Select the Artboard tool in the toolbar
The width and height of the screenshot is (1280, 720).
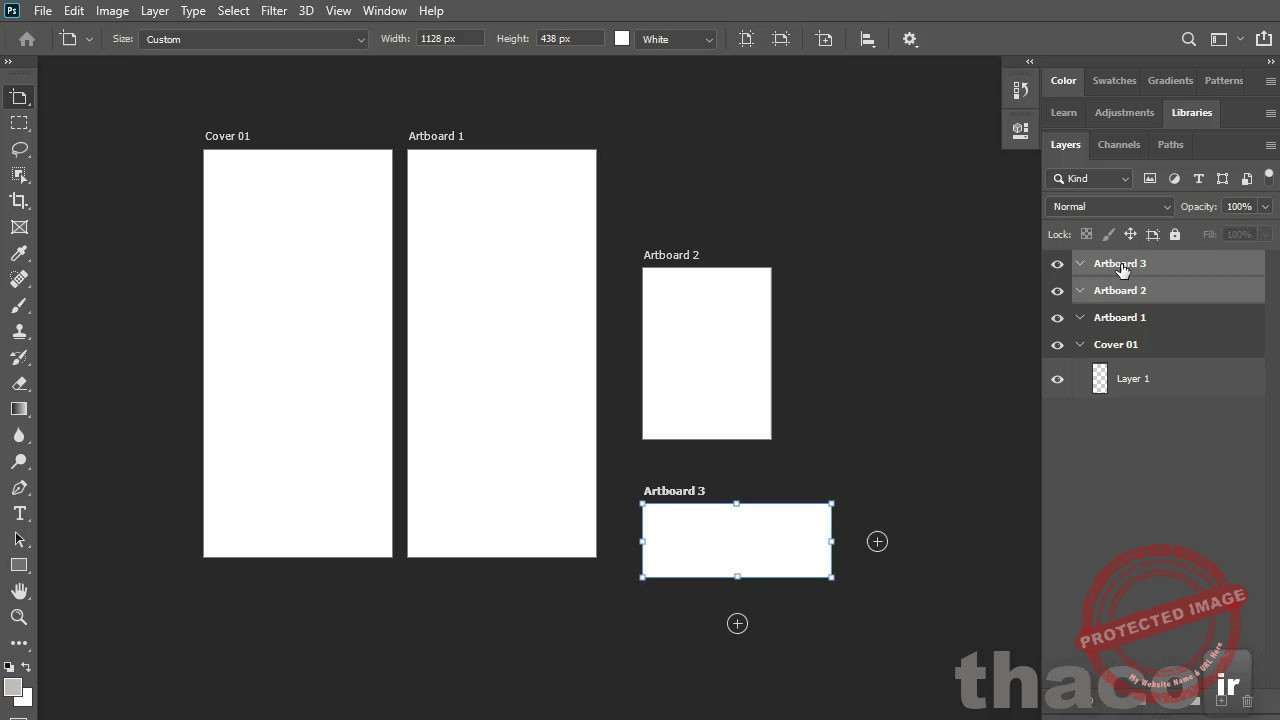coord(20,97)
